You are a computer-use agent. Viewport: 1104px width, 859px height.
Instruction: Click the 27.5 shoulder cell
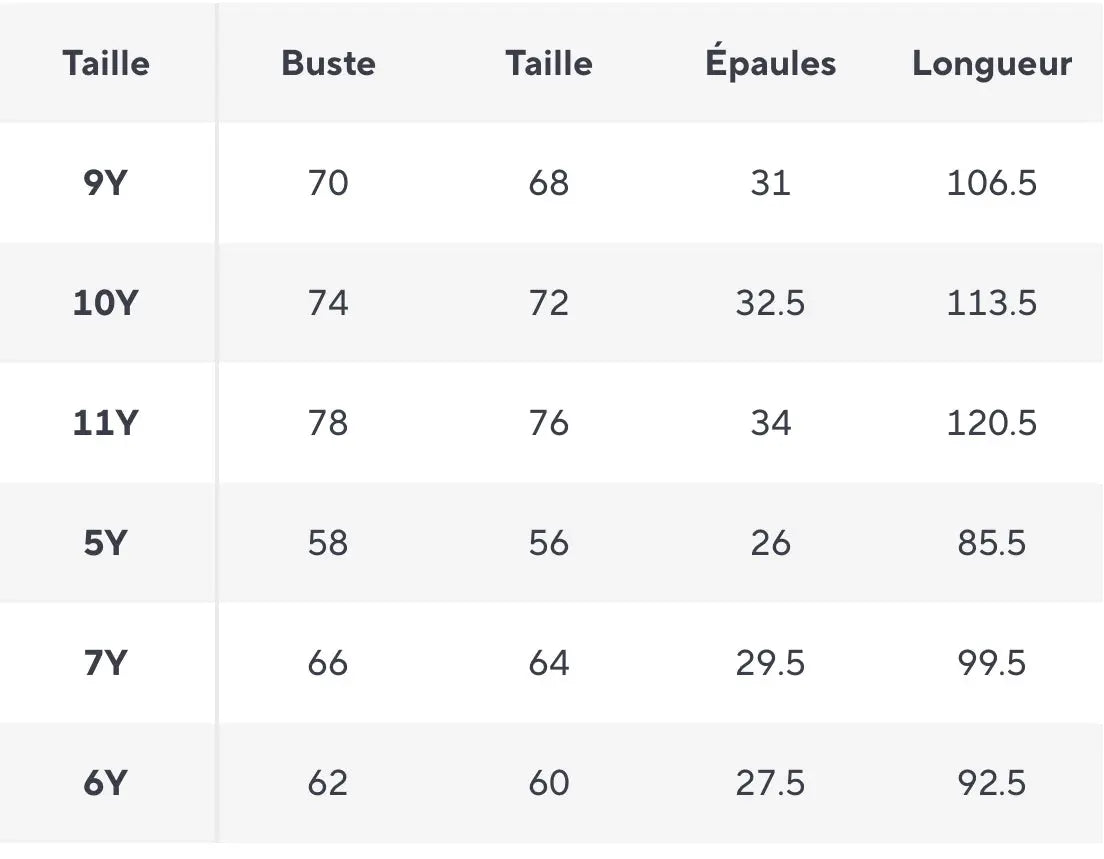click(770, 783)
